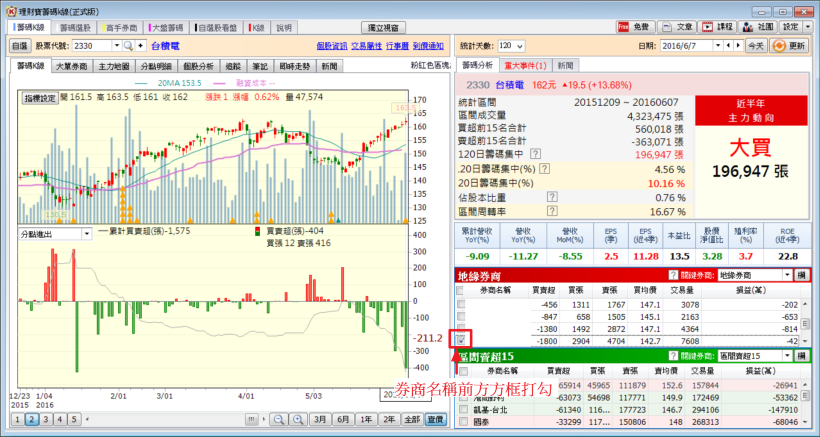Click the 指標設定 indicator settings button
Image resolution: width=820 pixels, height=437 pixels.
pyautogui.click(x=40, y=98)
